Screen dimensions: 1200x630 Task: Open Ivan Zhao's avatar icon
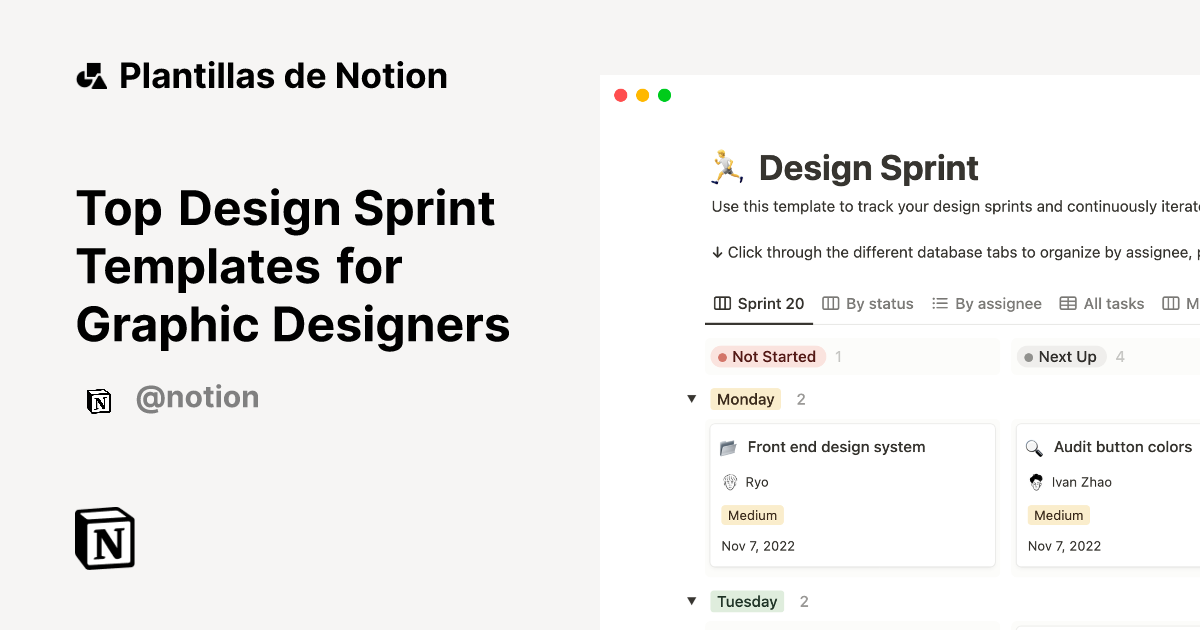tap(1037, 482)
